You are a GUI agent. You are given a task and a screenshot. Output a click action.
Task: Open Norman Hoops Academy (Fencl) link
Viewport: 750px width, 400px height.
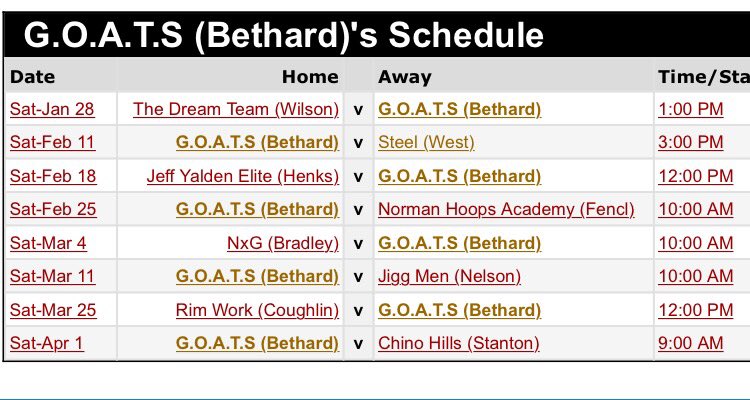(506, 210)
